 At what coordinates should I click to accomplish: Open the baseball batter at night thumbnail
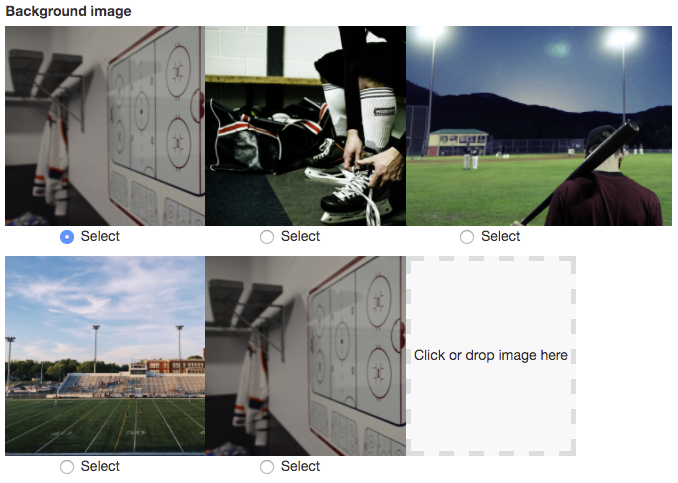(539, 126)
